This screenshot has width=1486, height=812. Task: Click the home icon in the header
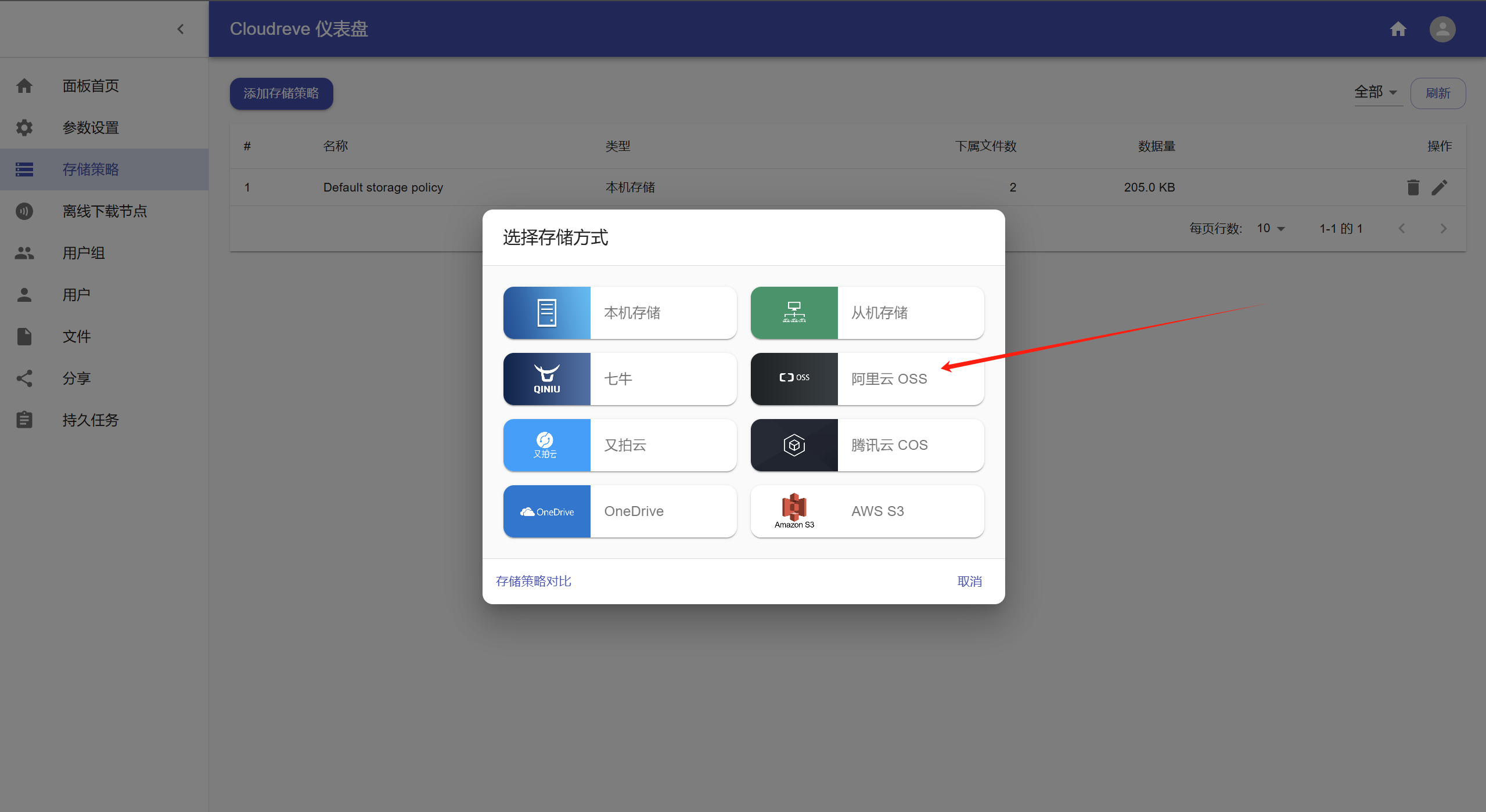pos(1398,29)
